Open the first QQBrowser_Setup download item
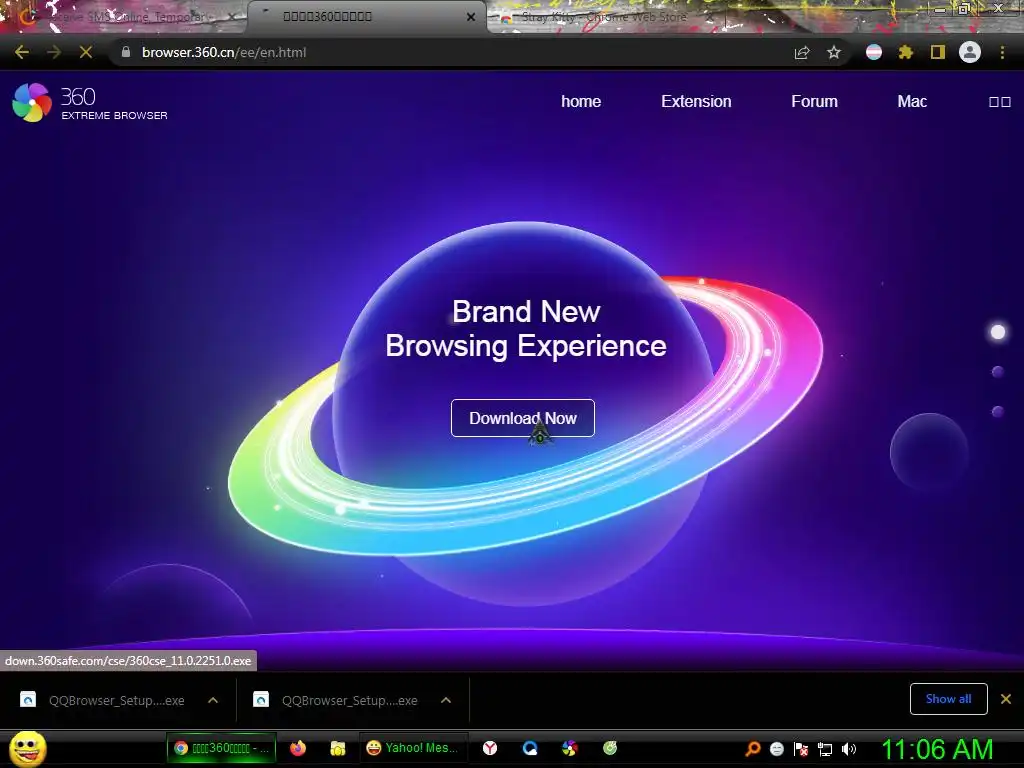The width and height of the screenshot is (1024, 768). point(103,700)
